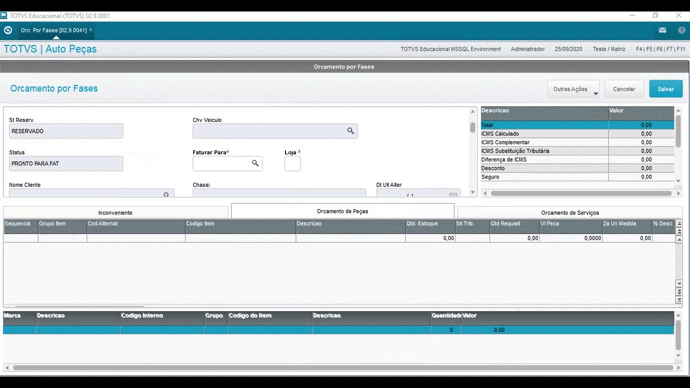Viewport: 690px width, 388px height.
Task: Search Chv Veiculo with magnifier icon
Action: tap(350, 131)
